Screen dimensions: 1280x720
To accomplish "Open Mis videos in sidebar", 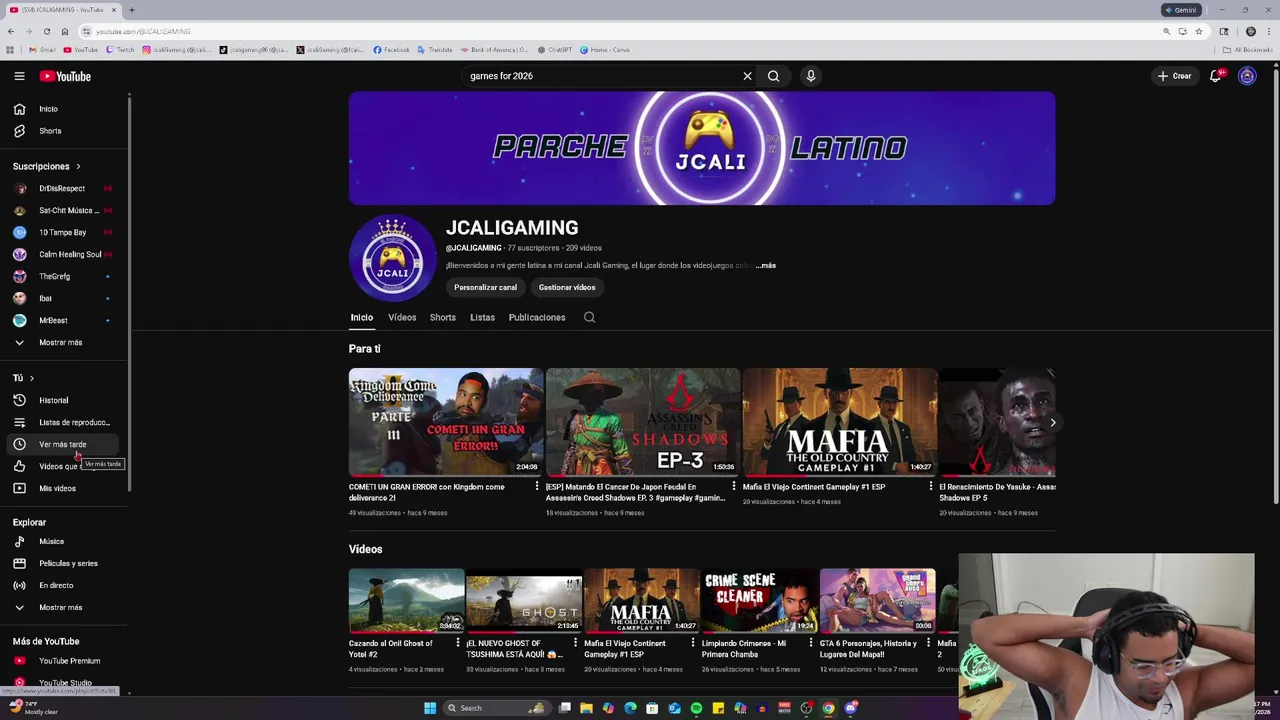I will [x=64, y=488].
